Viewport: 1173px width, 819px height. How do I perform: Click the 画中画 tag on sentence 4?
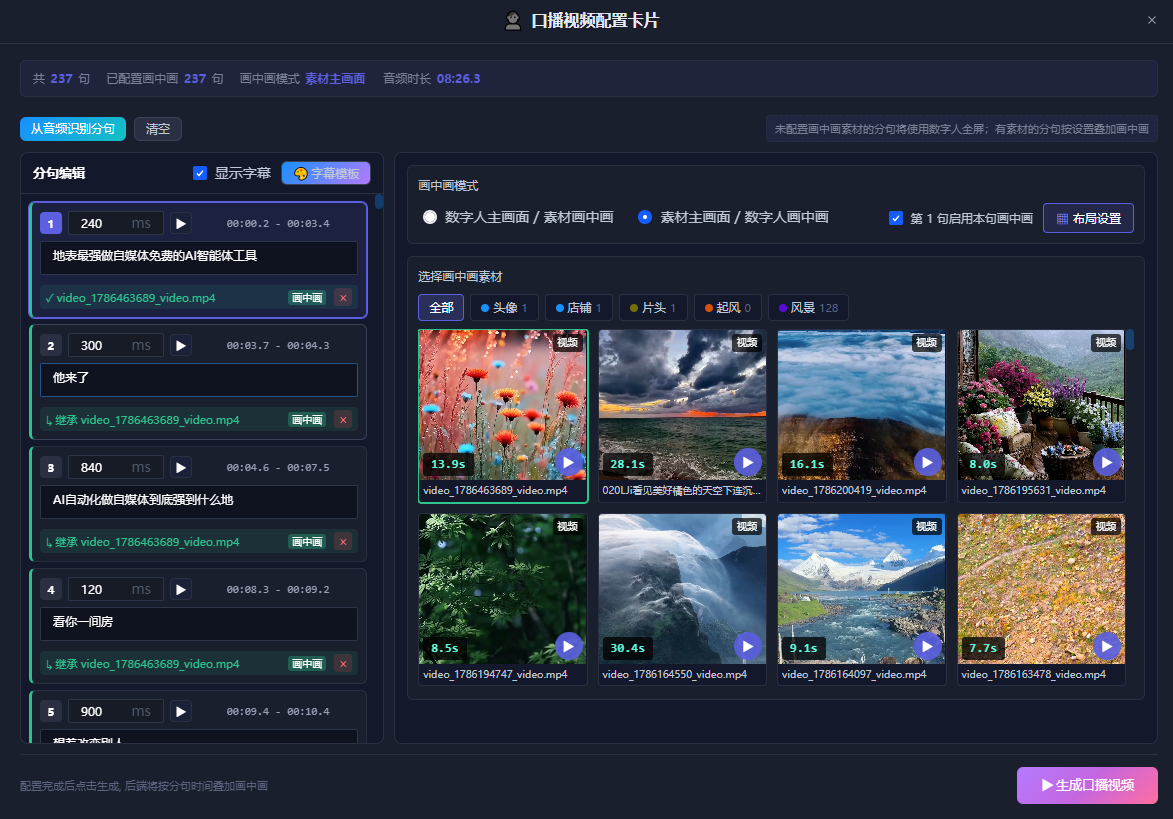pyautogui.click(x=307, y=663)
